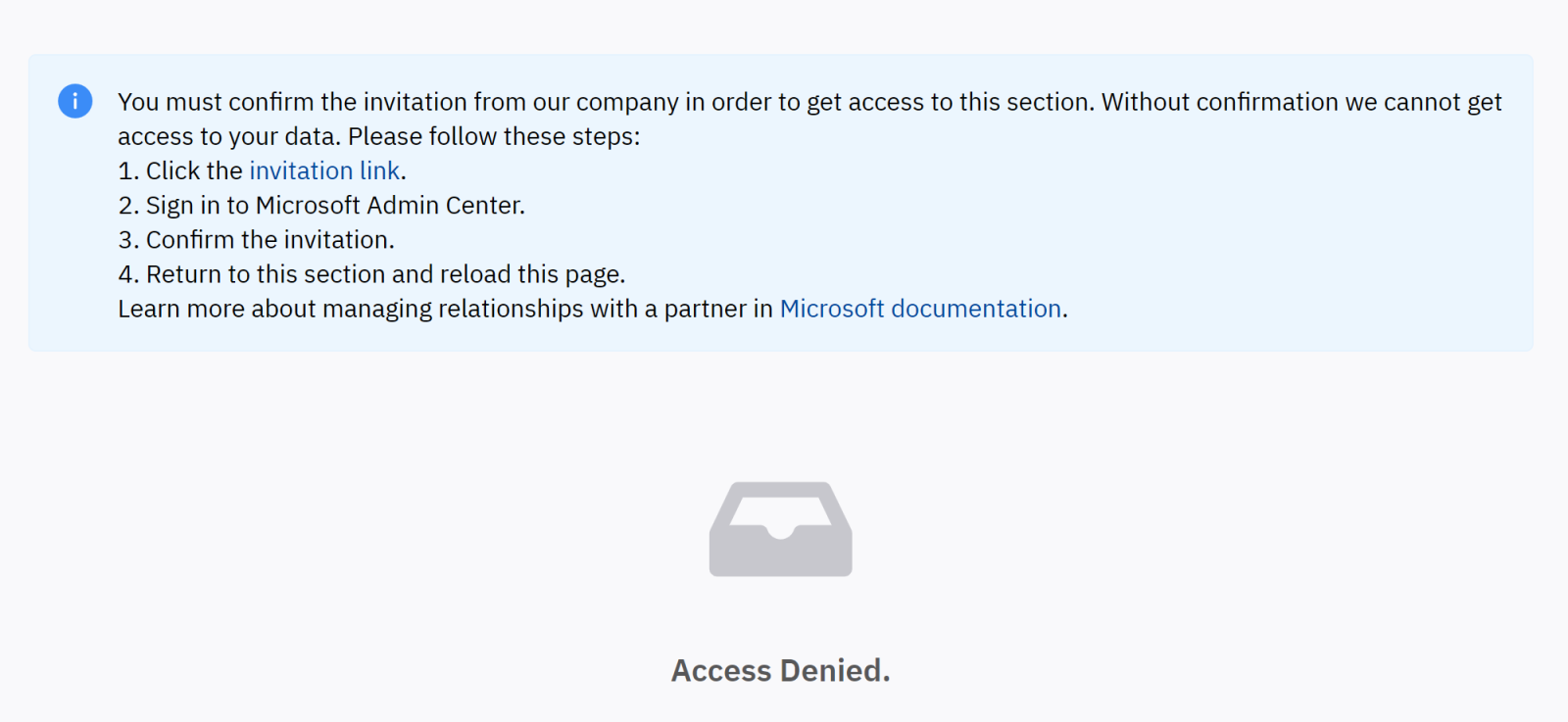
Task: Click the number 2. step marker
Action: 127,206
